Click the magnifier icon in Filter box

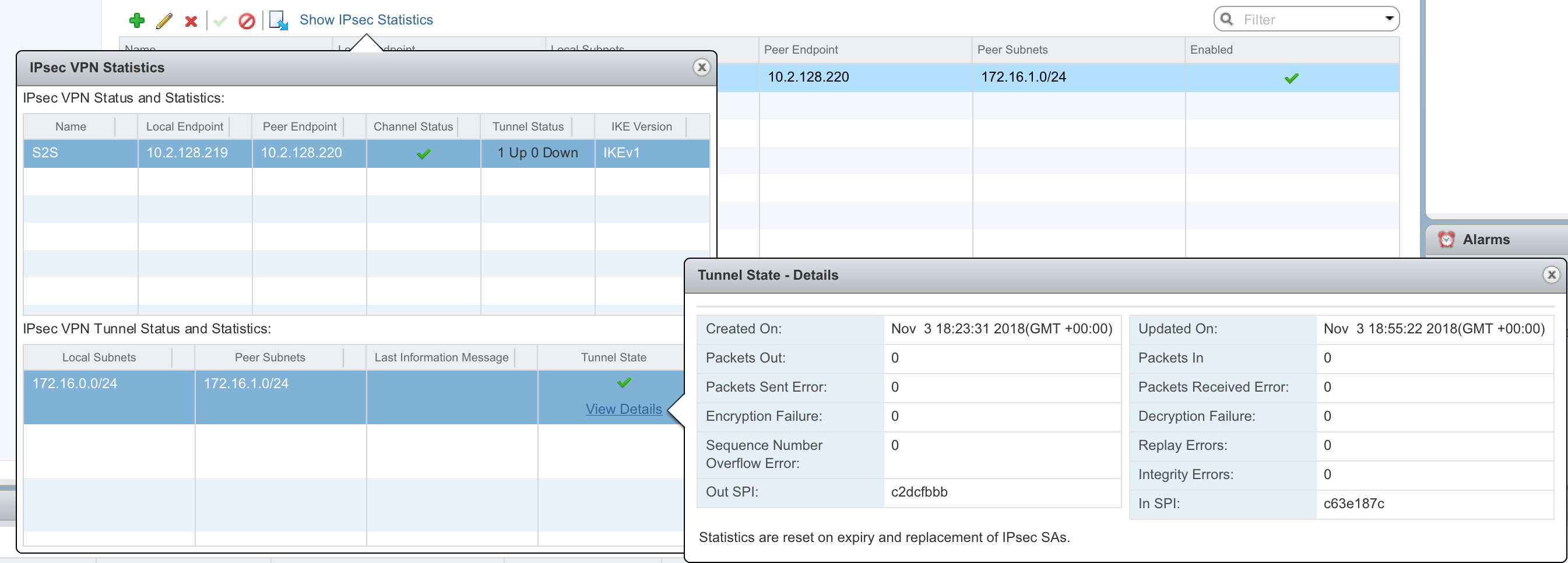click(1227, 19)
